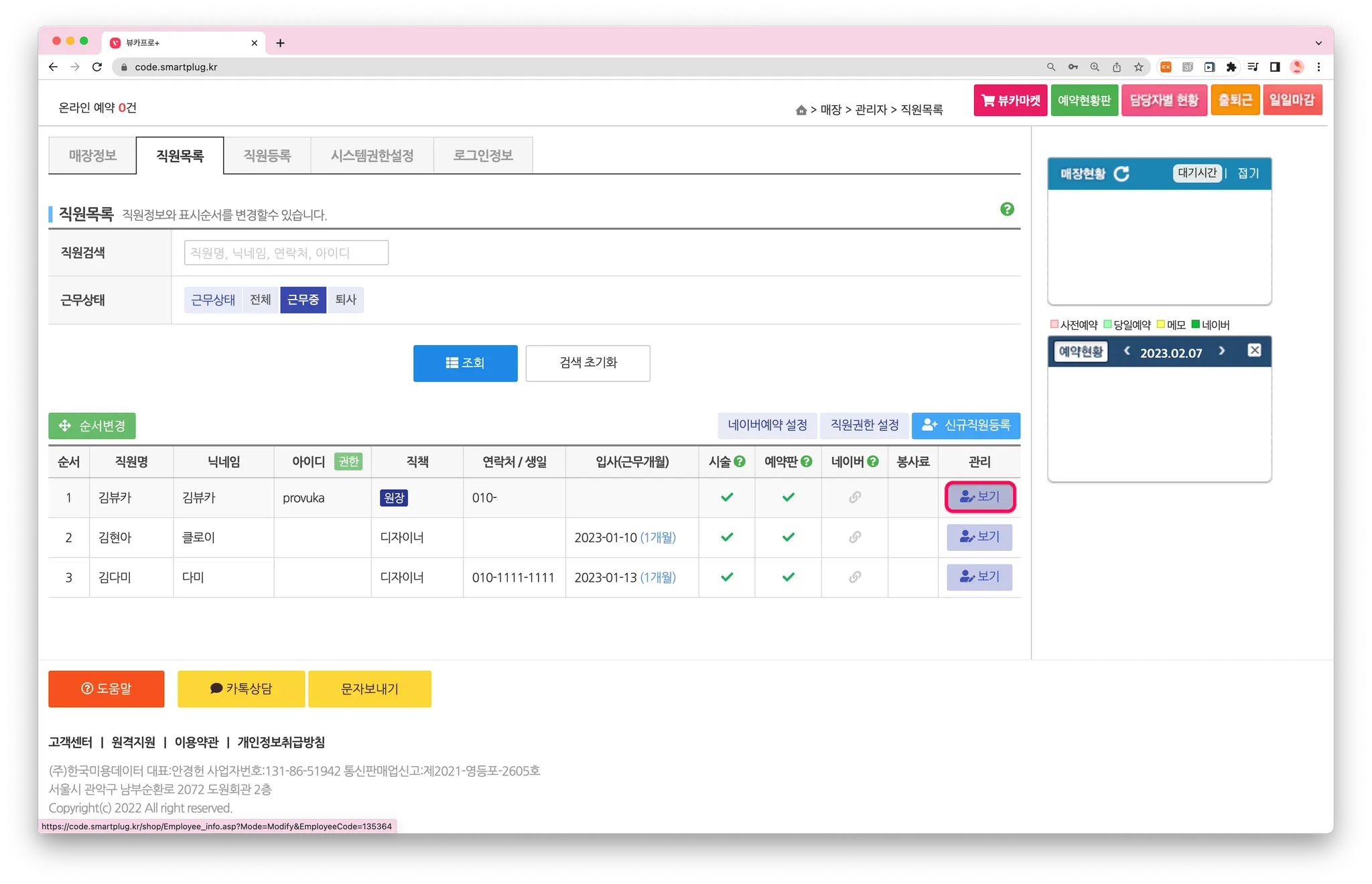
Task: Go to next date in 예약현황
Action: tap(1222, 351)
